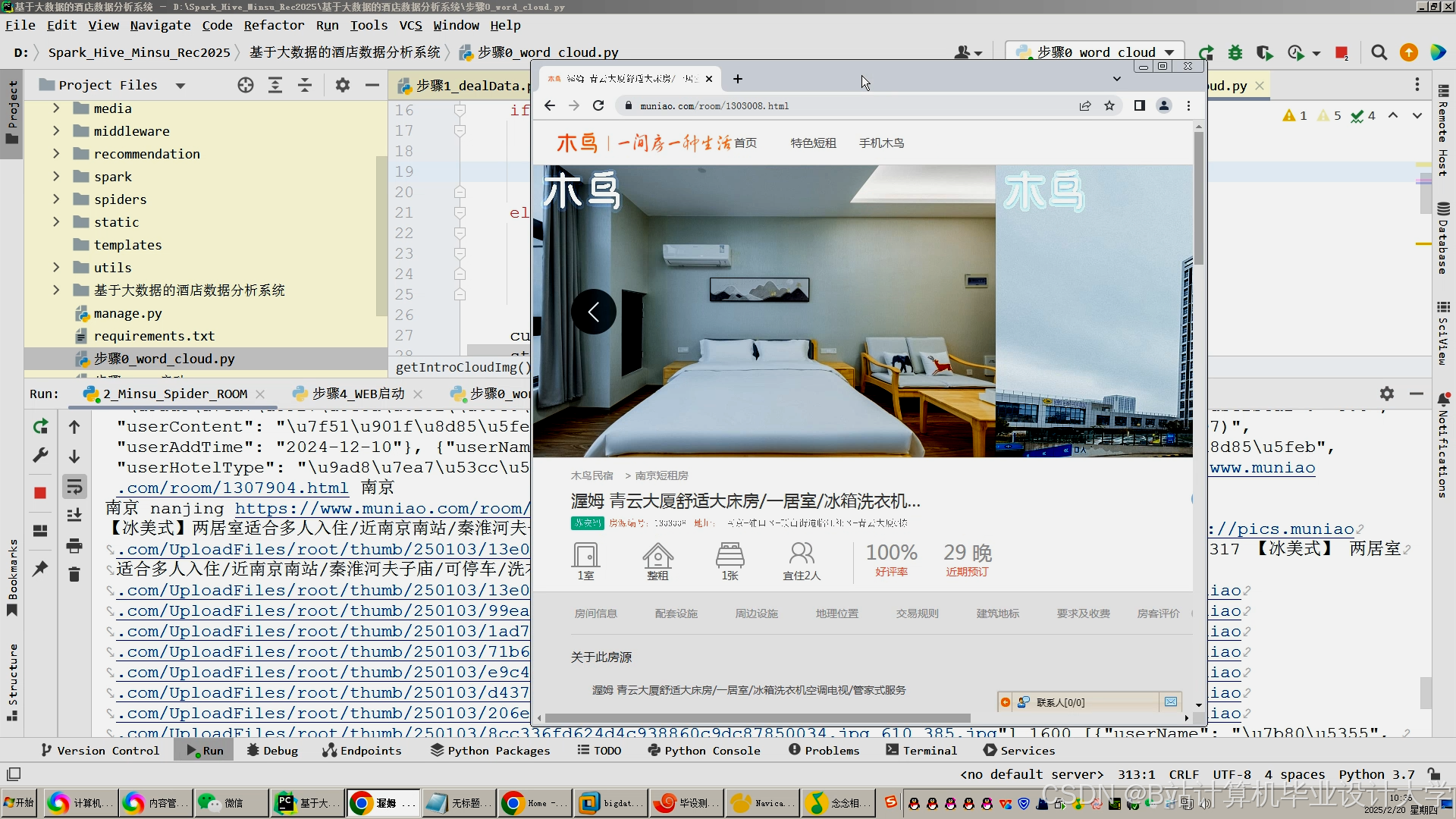Click the browser horizontal scrollbar
The height and width of the screenshot is (819, 1456).
[x=757, y=717]
